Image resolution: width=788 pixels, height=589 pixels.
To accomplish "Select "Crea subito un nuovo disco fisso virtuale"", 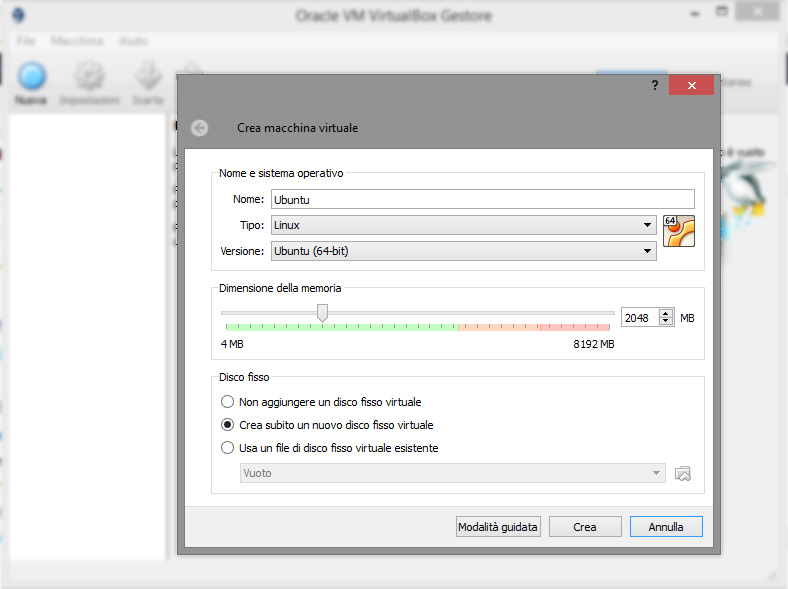I will [227, 425].
